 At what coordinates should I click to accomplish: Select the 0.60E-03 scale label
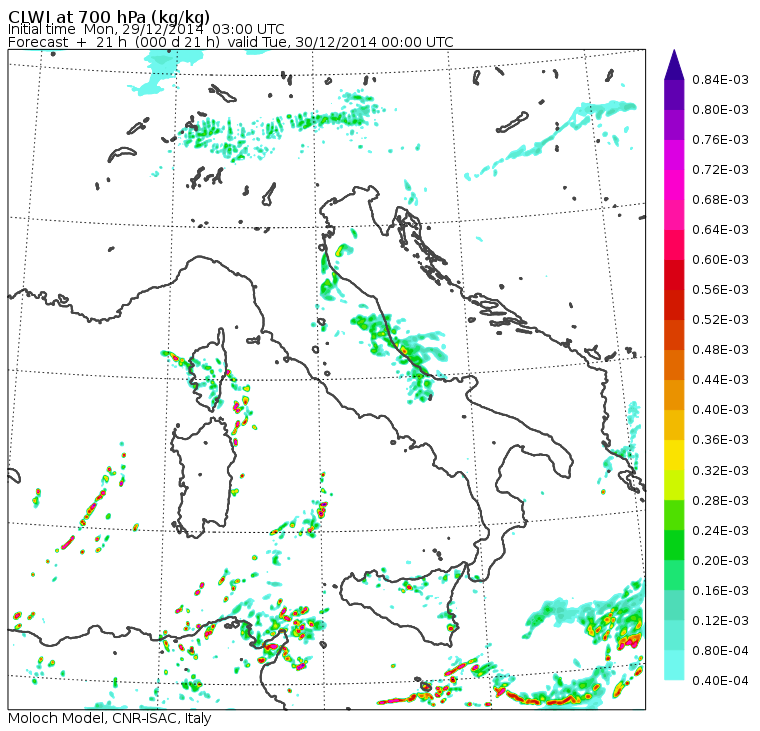pos(720,260)
